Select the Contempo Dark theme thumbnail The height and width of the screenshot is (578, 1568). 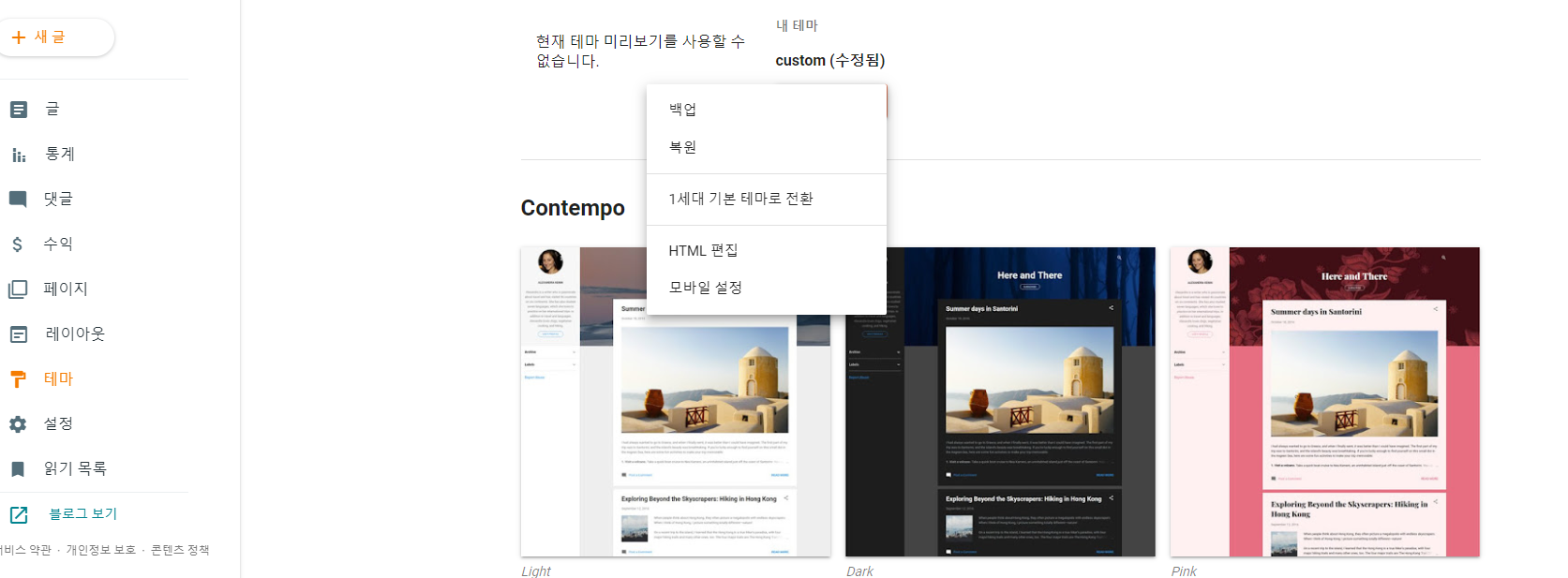pyautogui.click(x=1000, y=402)
